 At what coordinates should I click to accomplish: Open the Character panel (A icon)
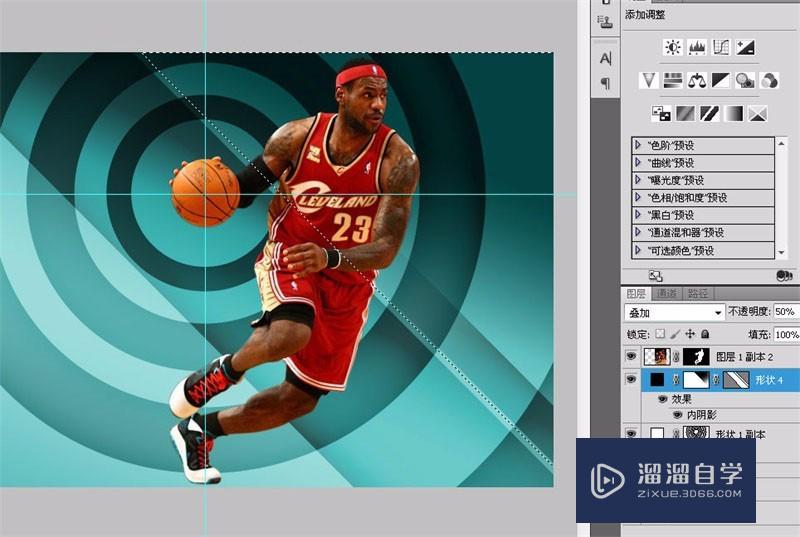pos(606,58)
